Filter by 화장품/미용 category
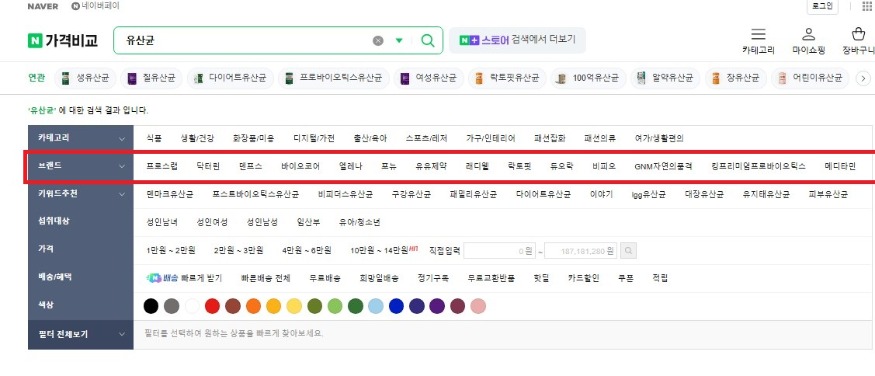The image size is (875, 376). pyautogui.click(x=253, y=138)
